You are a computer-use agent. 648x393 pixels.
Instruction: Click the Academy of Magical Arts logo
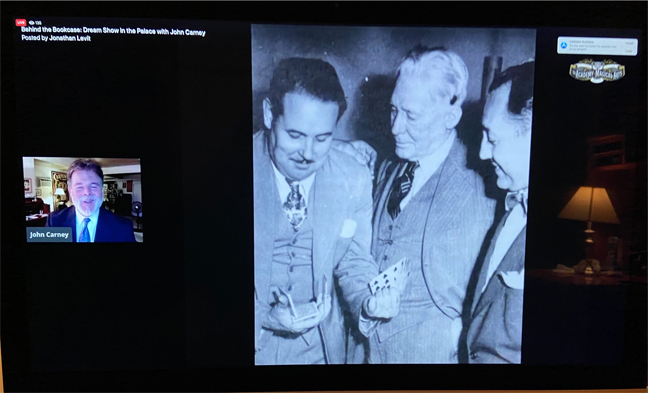point(597,71)
